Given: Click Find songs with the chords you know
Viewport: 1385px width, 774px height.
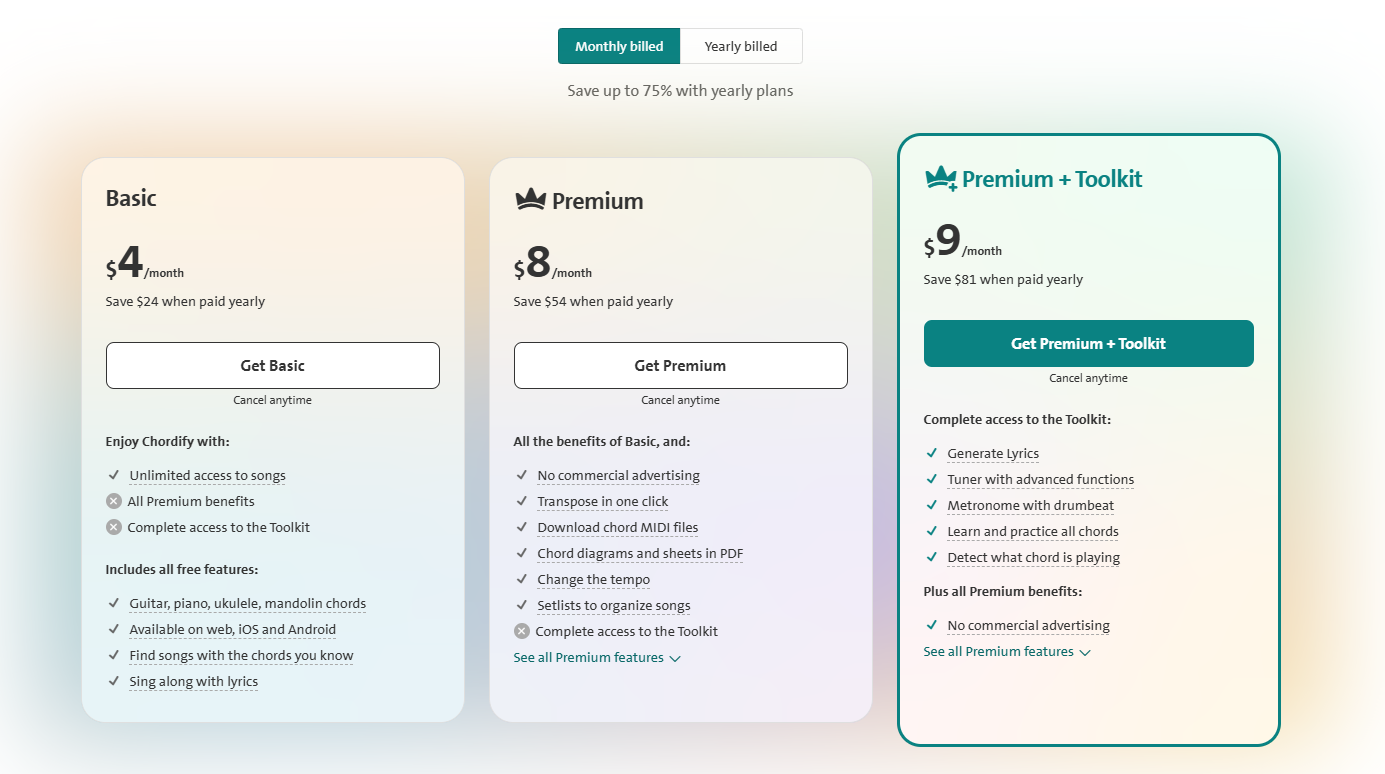Looking at the screenshot, I should tap(241, 656).
